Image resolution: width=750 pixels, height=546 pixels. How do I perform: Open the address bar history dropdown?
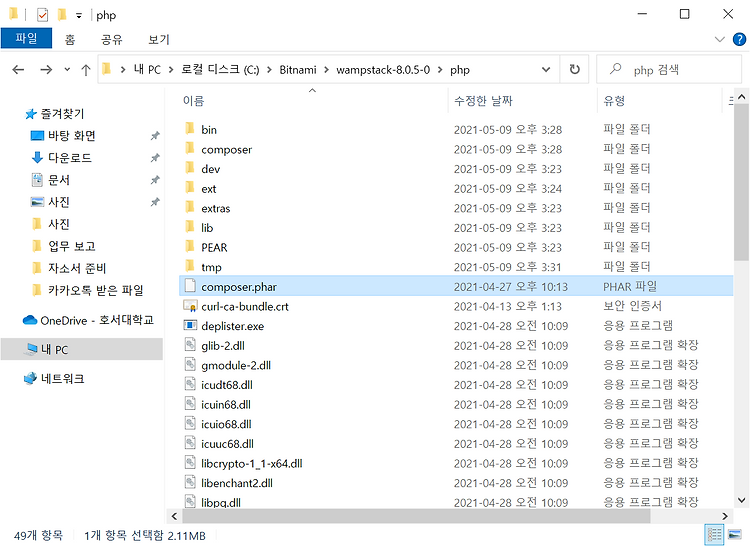pyautogui.click(x=545, y=70)
